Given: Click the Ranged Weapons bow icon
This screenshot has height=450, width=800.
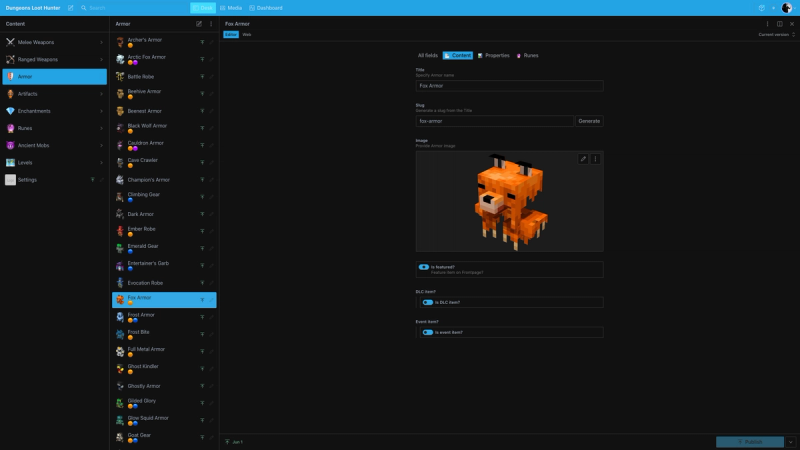Looking at the screenshot, I should (x=10, y=59).
